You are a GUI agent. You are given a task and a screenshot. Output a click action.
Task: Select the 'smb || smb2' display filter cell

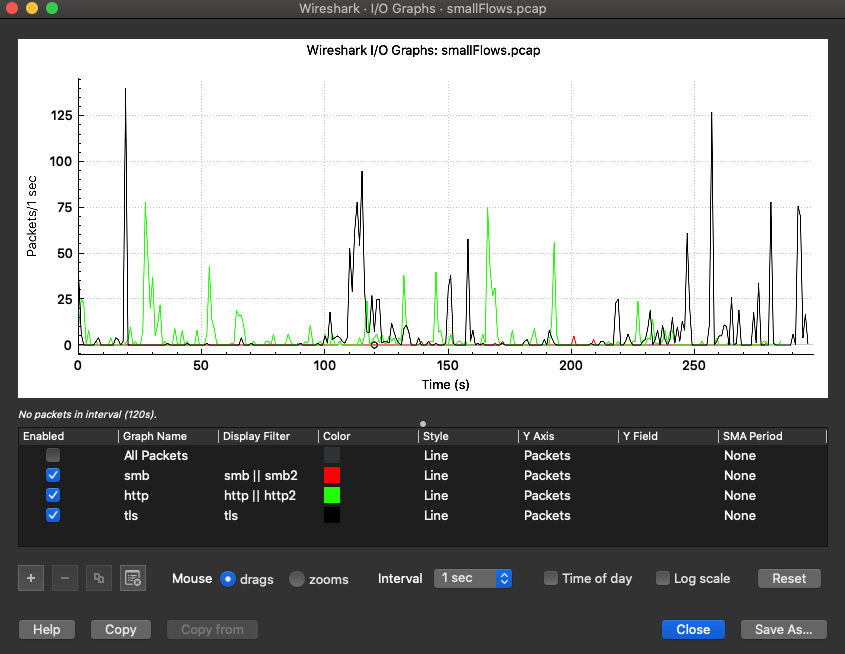pos(261,476)
